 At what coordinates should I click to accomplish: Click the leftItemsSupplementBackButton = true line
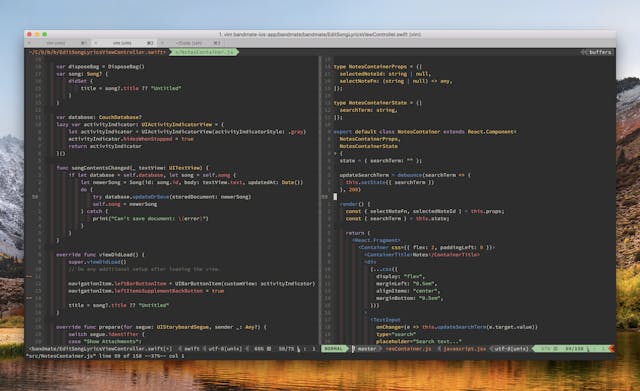pos(146,291)
